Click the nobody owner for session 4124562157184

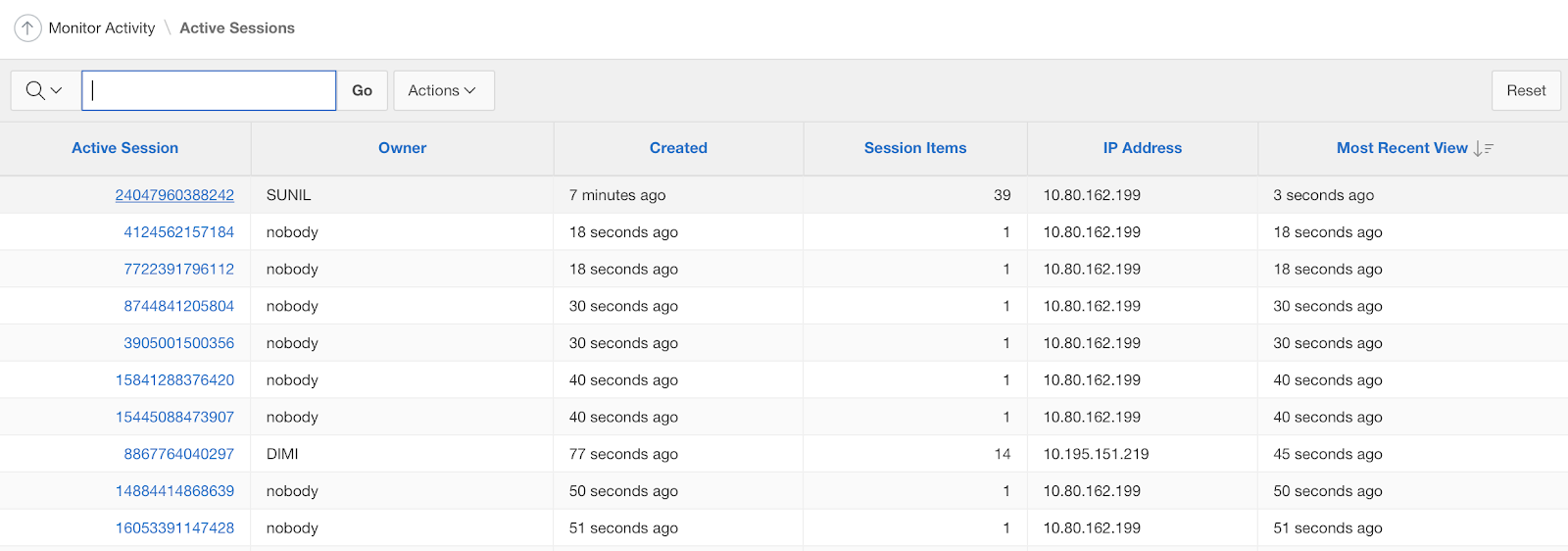tap(292, 232)
